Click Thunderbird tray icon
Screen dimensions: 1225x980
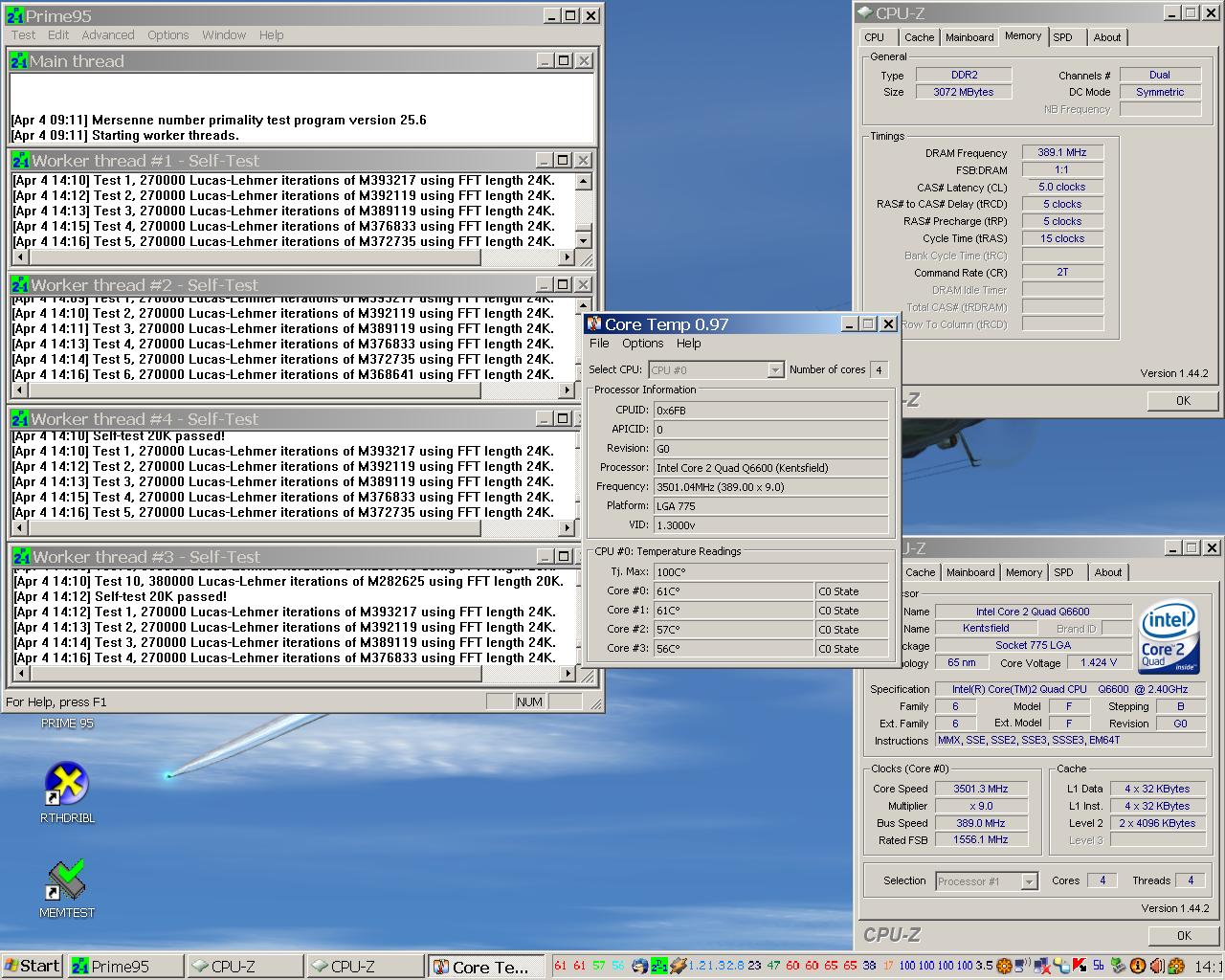[640, 966]
